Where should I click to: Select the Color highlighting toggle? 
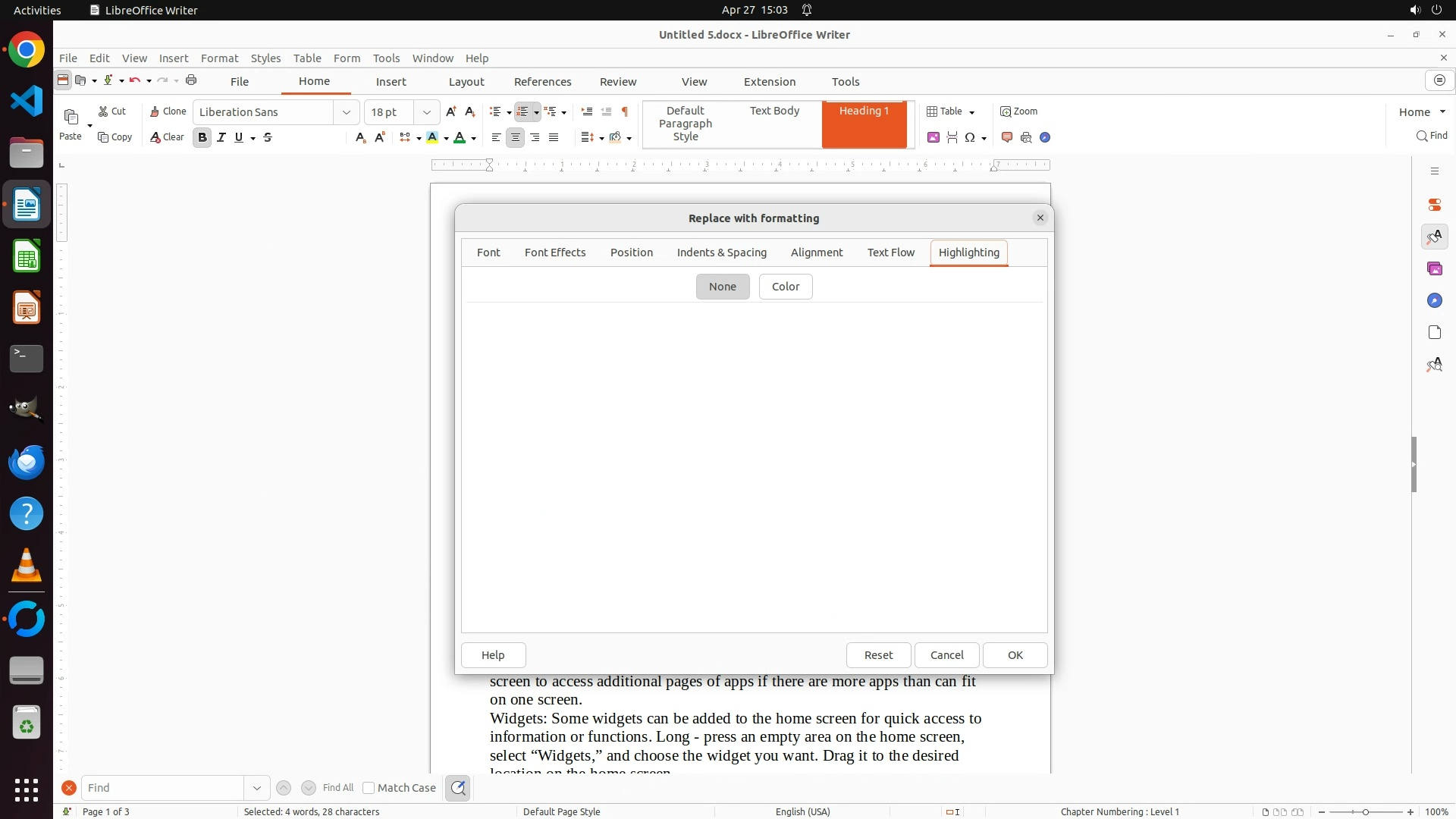(785, 287)
